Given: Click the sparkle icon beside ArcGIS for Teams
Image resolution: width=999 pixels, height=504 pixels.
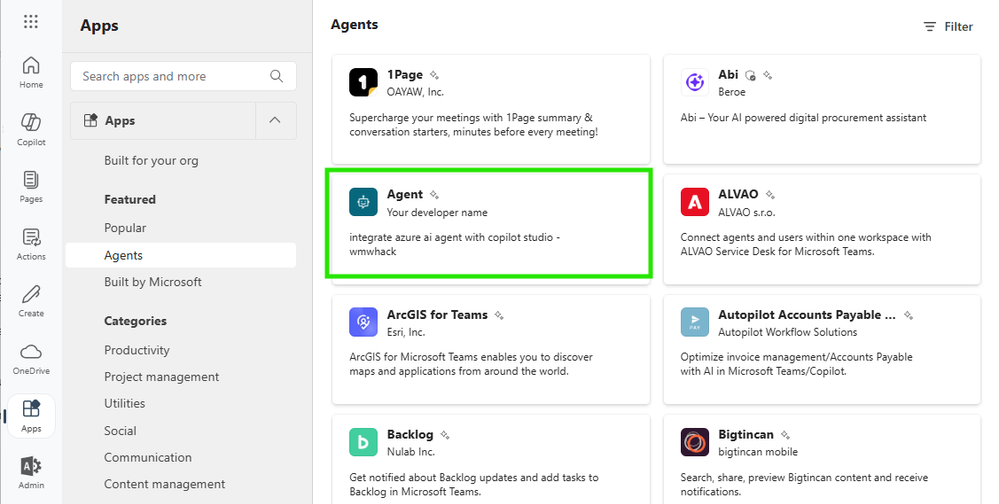Looking at the screenshot, I should click(x=499, y=315).
